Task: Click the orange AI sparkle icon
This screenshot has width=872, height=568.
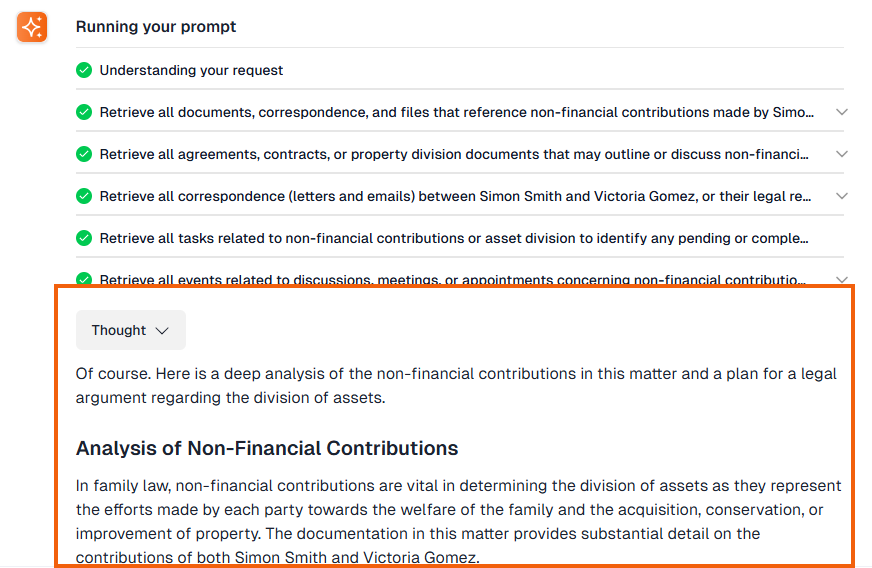Action: (32, 27)
